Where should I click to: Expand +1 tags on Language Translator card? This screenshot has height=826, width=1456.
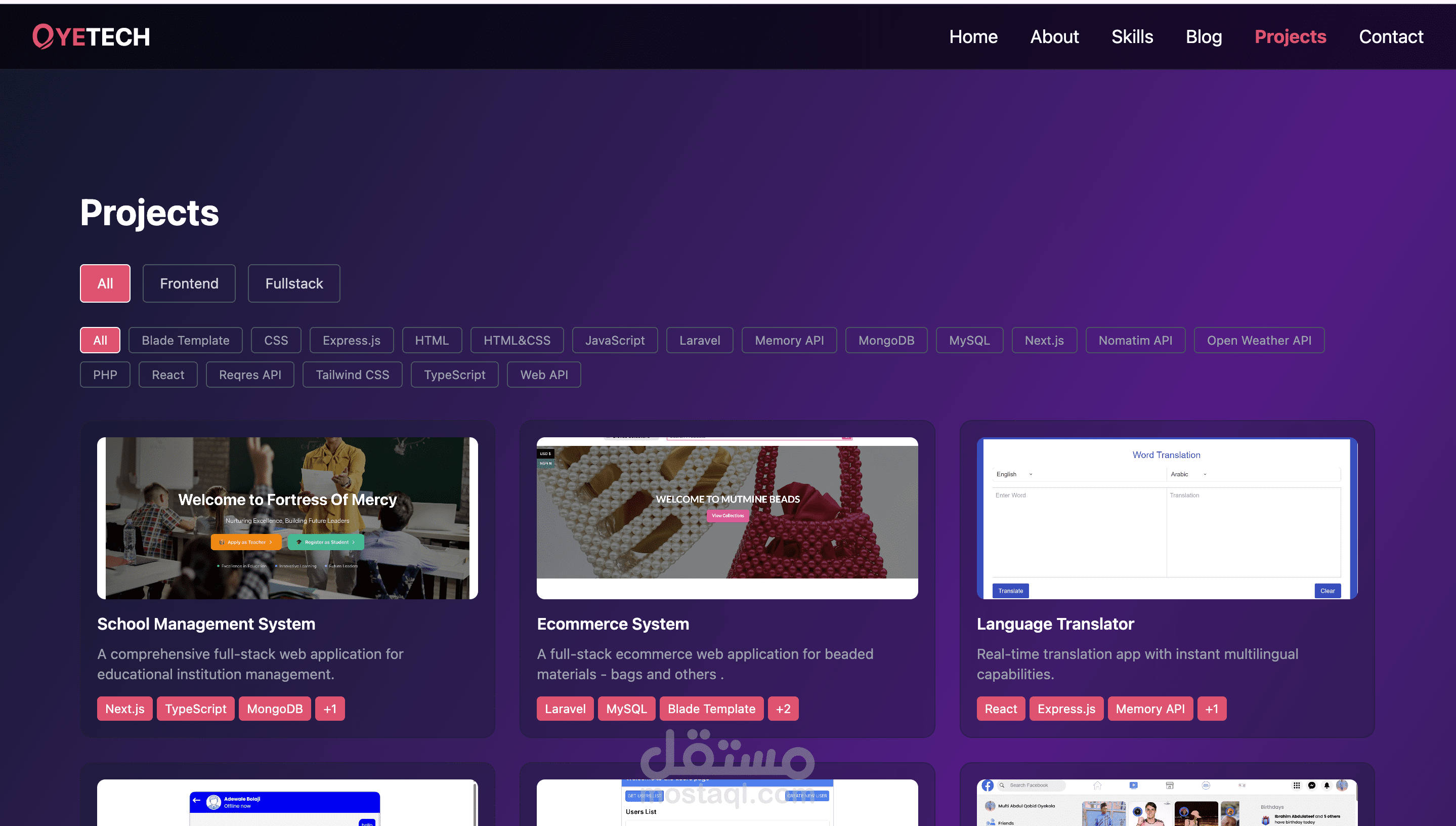tap(1212, 709)
